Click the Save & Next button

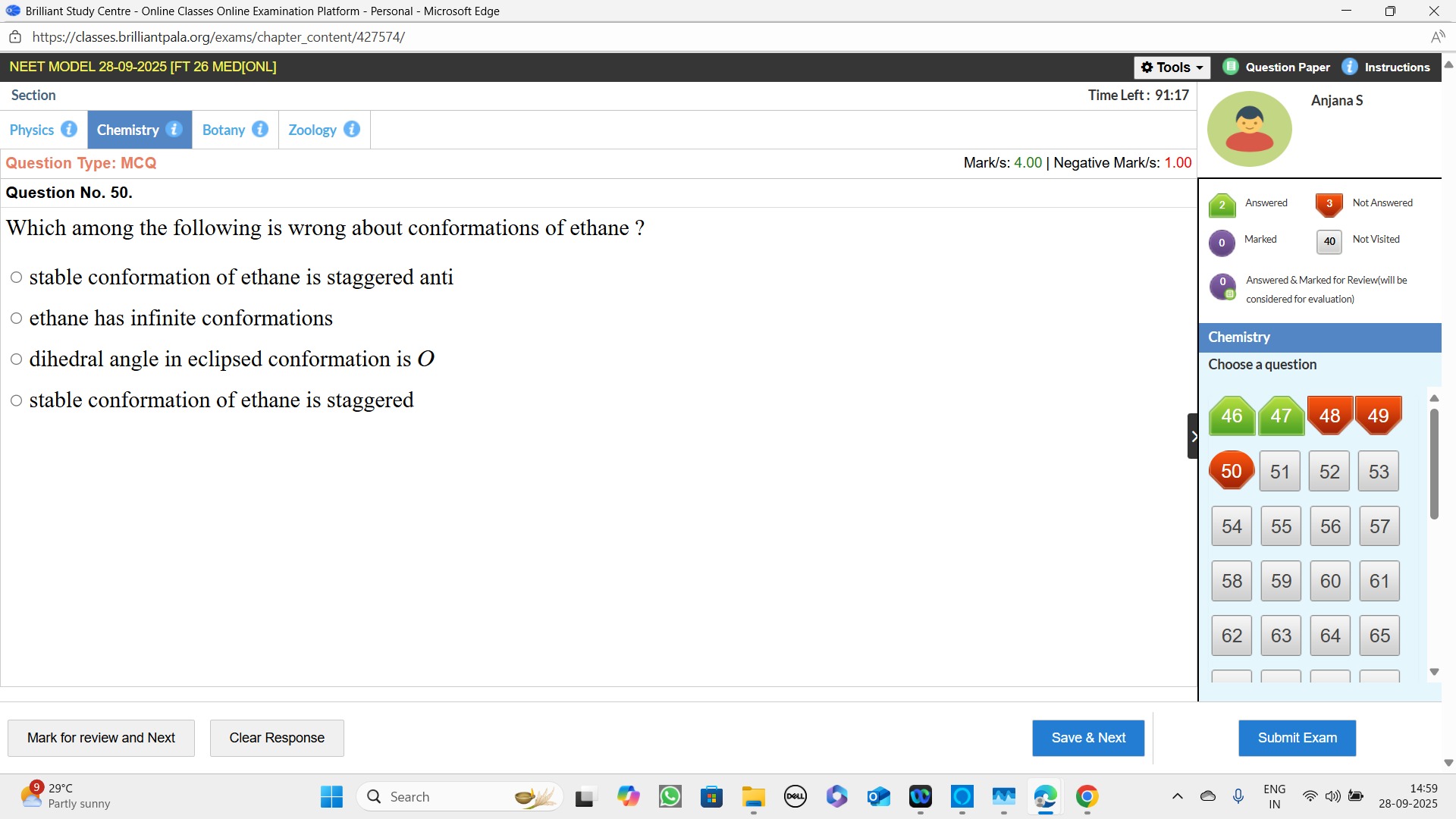click(1087, 738)
